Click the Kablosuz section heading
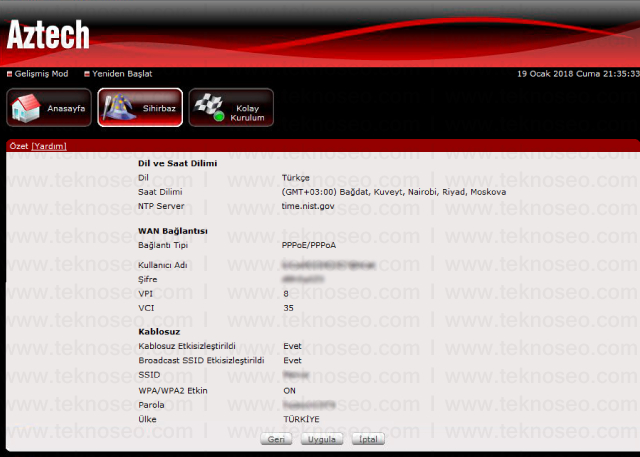This screenshot has width=640, height=457. point(159,332)
